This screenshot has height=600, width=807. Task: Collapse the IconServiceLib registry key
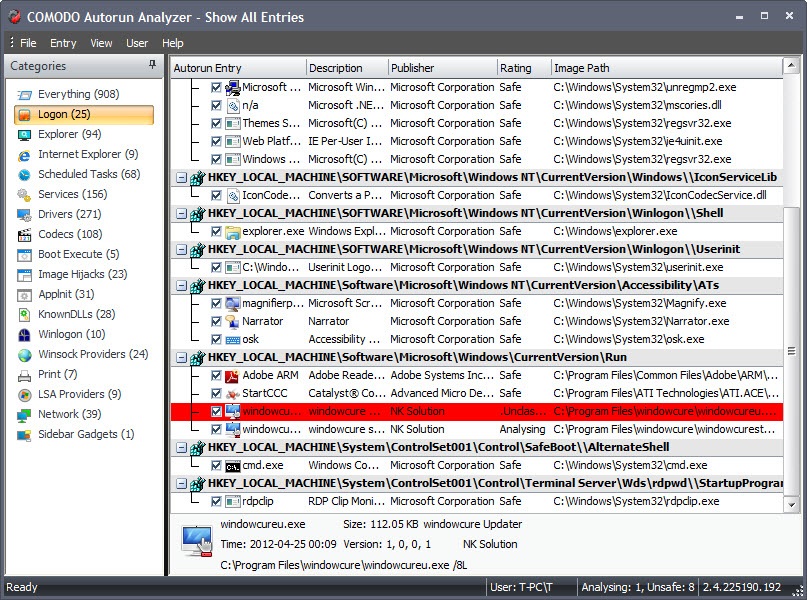click(181, 178)
